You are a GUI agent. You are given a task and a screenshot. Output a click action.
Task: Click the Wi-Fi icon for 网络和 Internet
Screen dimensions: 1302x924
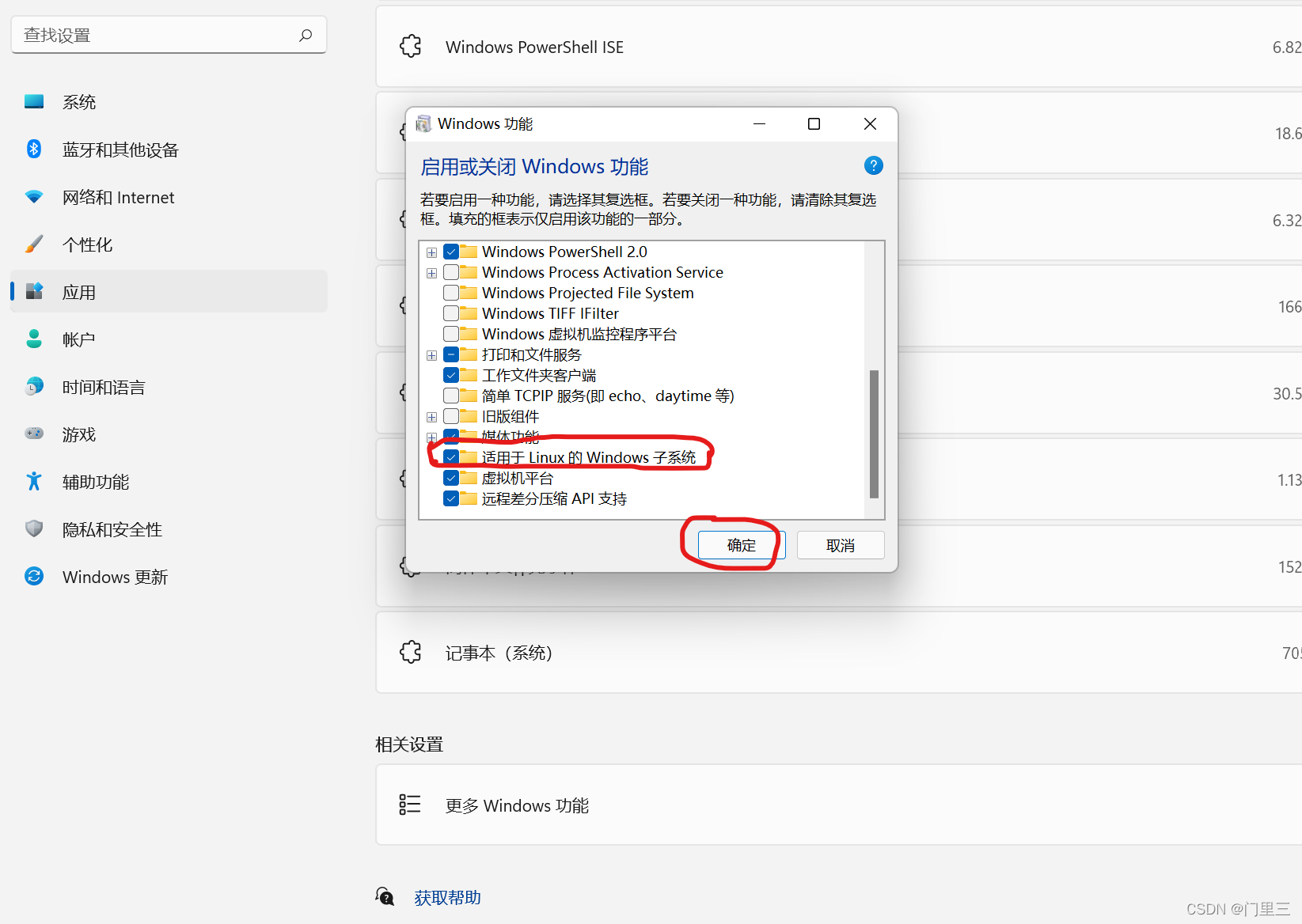[34, 197]
